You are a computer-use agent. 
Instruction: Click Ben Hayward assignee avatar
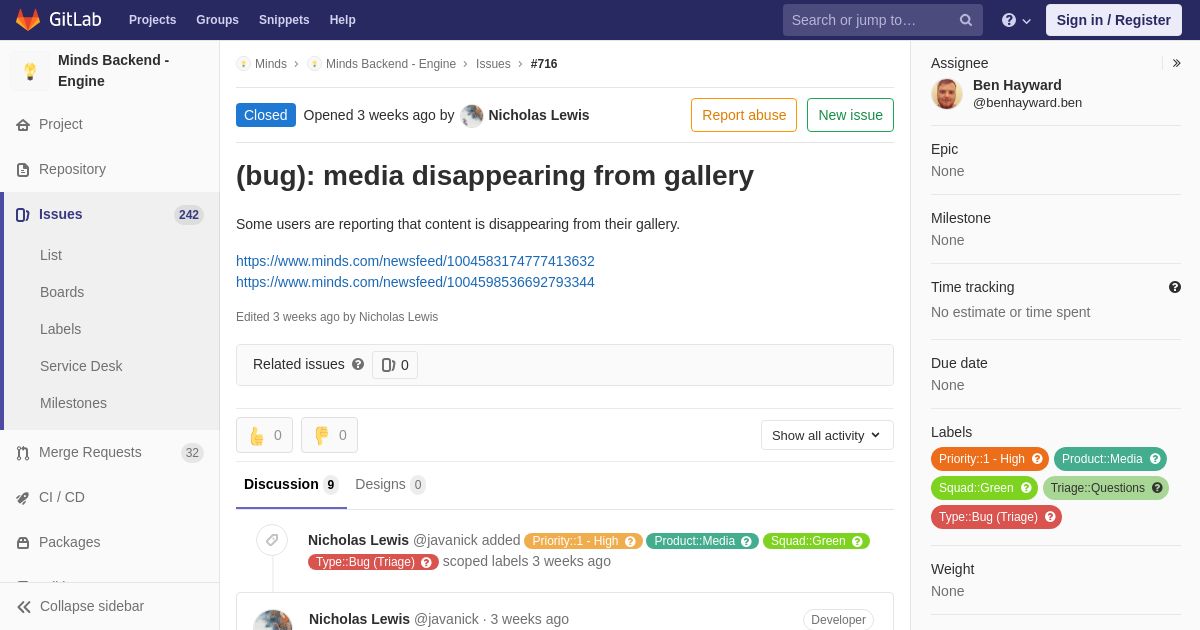pyautogui.click(x=947, y=94)
